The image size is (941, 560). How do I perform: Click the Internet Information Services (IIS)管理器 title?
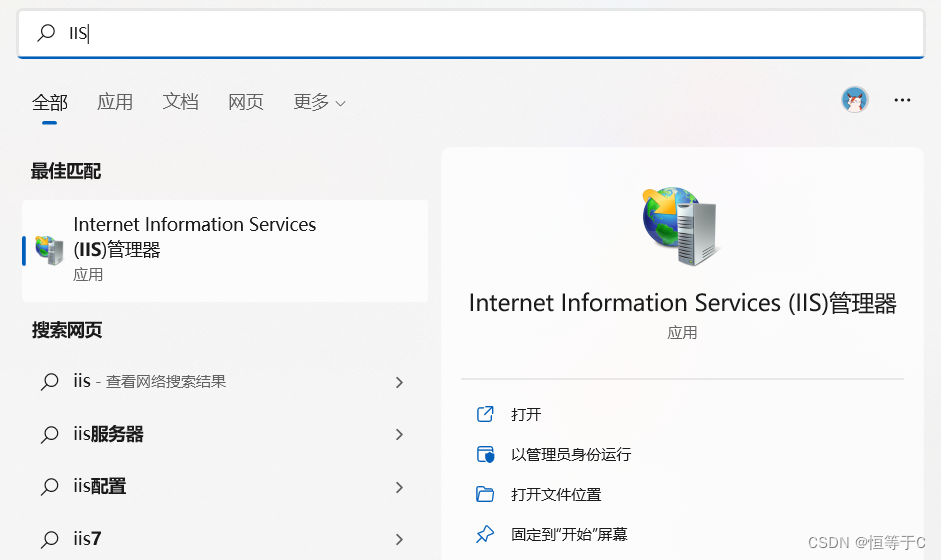[682, 303]
